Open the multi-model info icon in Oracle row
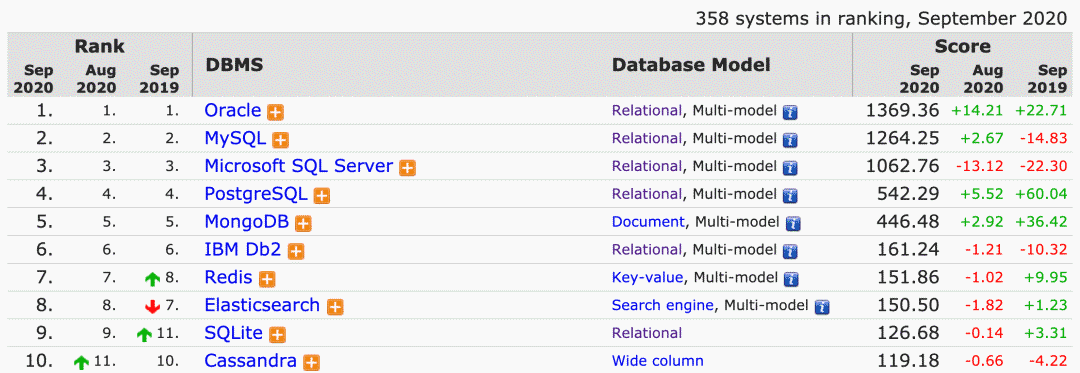 pos(790,112)
